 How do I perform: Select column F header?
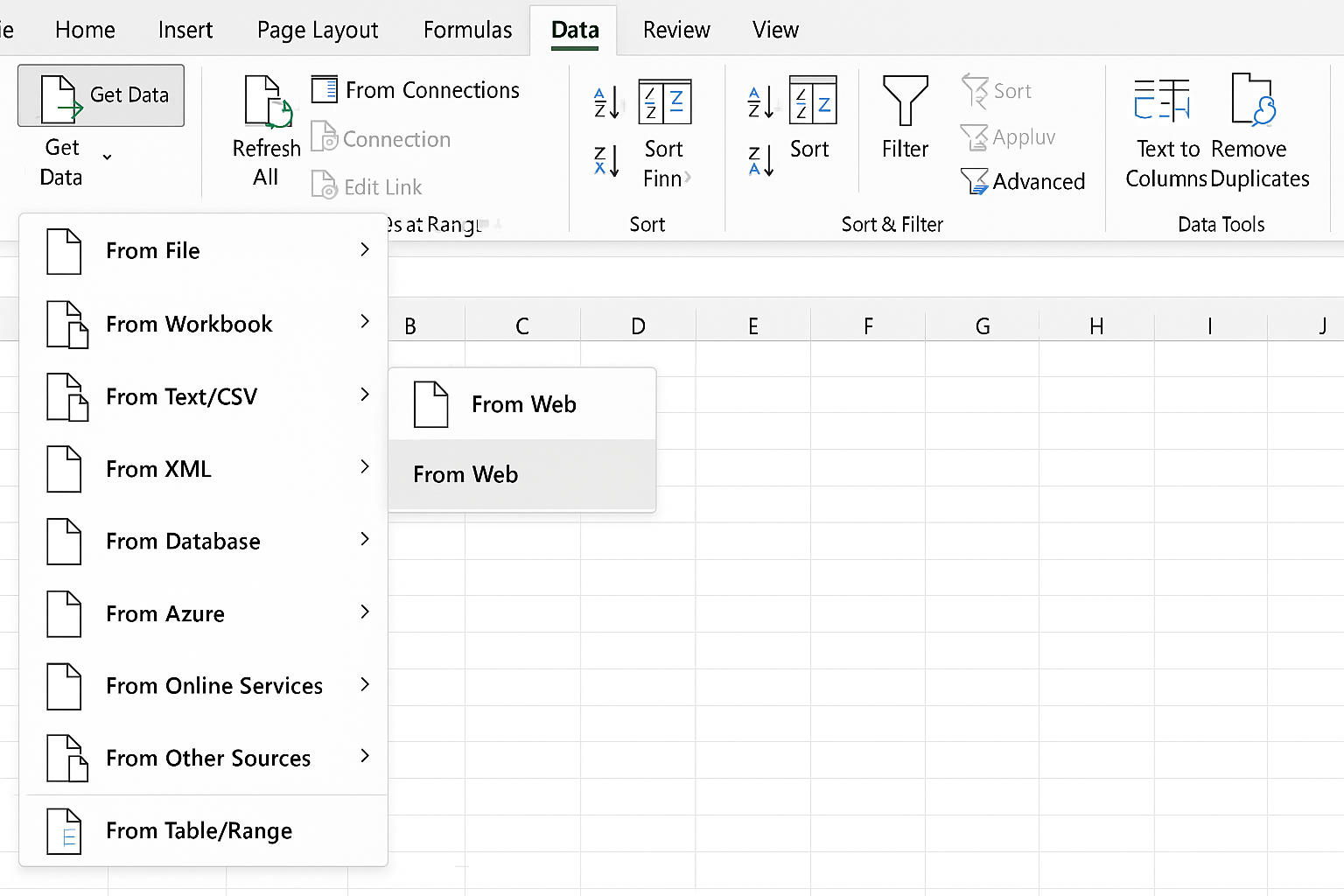(868, 326)
